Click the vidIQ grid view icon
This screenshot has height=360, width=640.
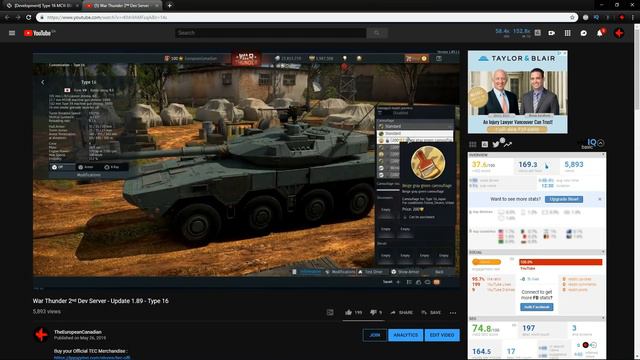pos(473,144)
